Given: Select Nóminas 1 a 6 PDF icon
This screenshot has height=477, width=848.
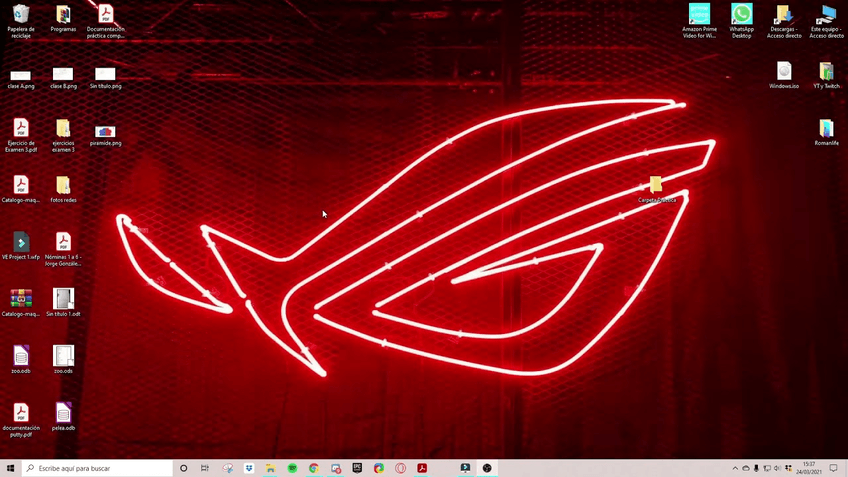Looking at the screenshot, I should pos(63,249).
